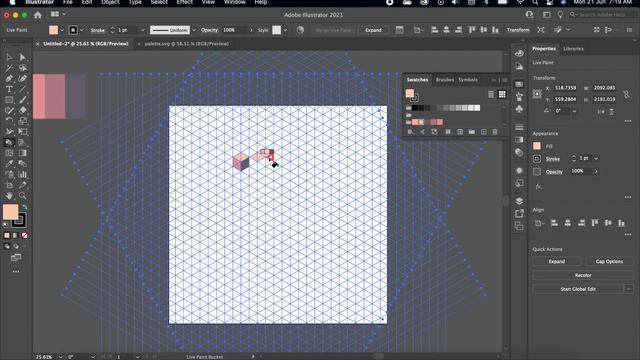Viewport: 640px width, 360px height.
Task: Open zoom level dropdown in status bar
Action: click(60, 357)
